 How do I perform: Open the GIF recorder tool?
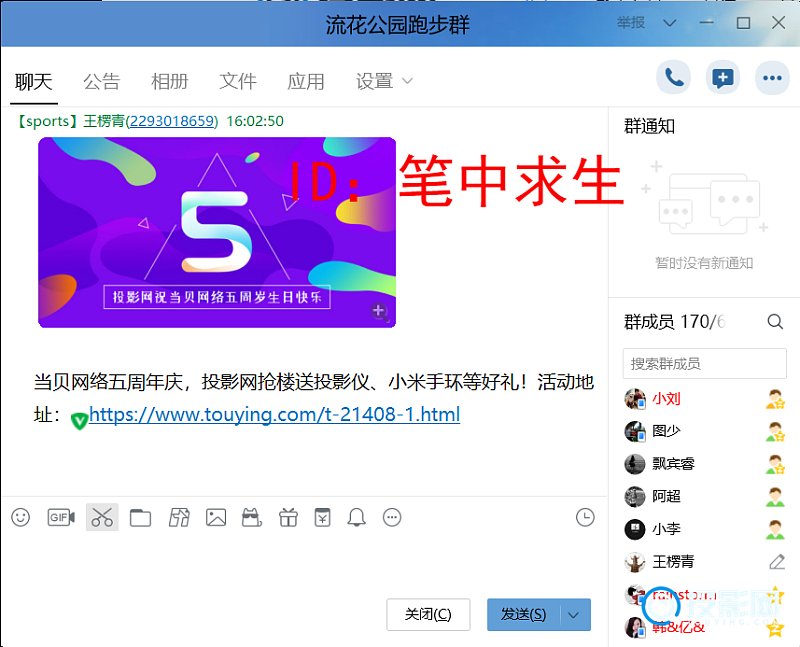pos(61,517)
